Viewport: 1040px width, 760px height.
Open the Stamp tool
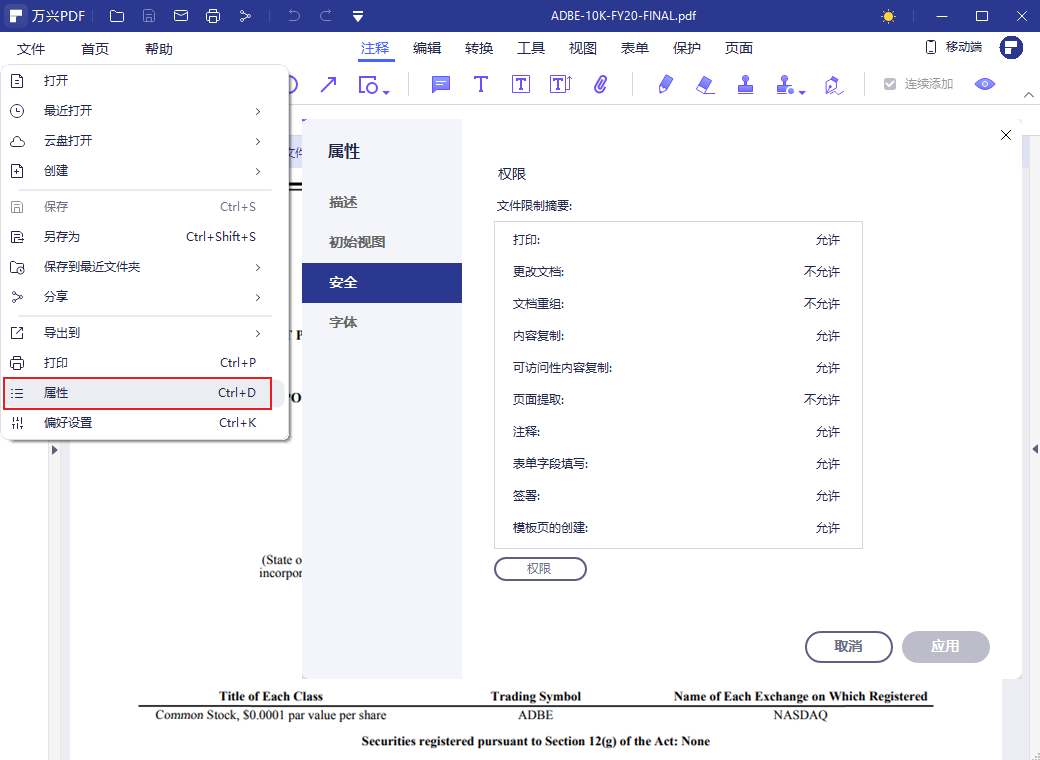745,85
